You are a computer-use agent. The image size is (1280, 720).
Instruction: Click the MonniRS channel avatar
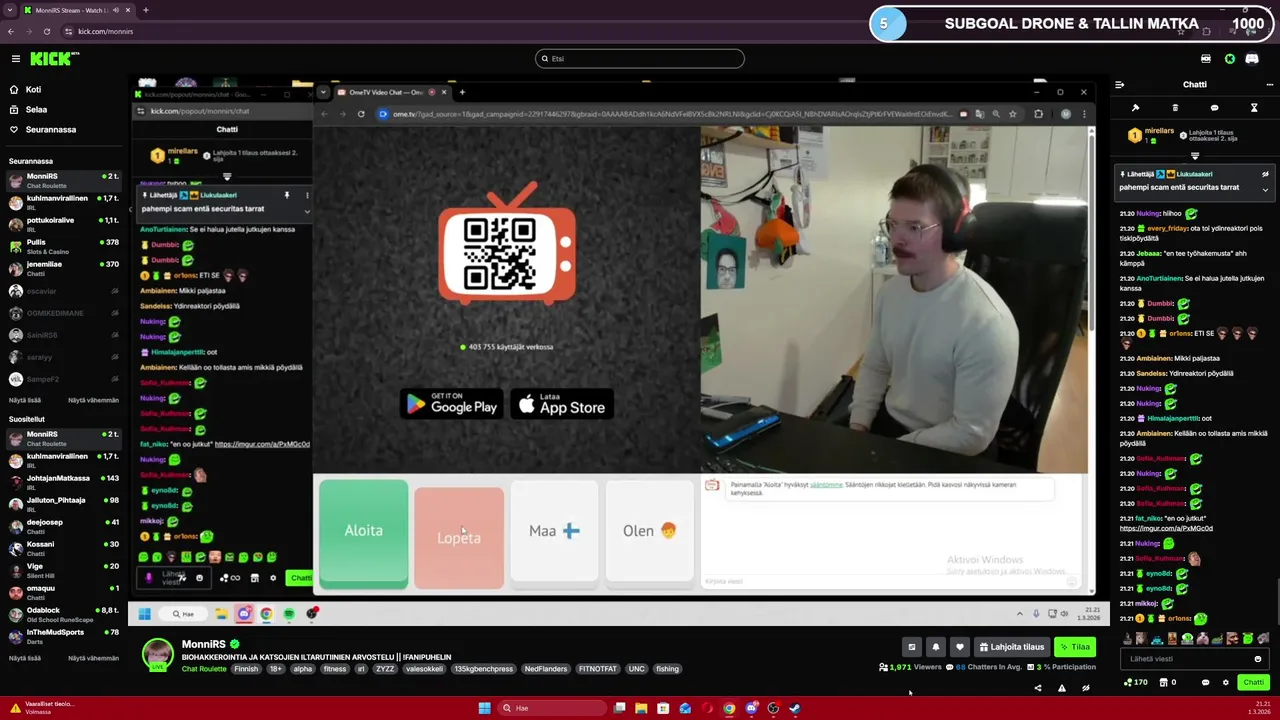(157, 654)
